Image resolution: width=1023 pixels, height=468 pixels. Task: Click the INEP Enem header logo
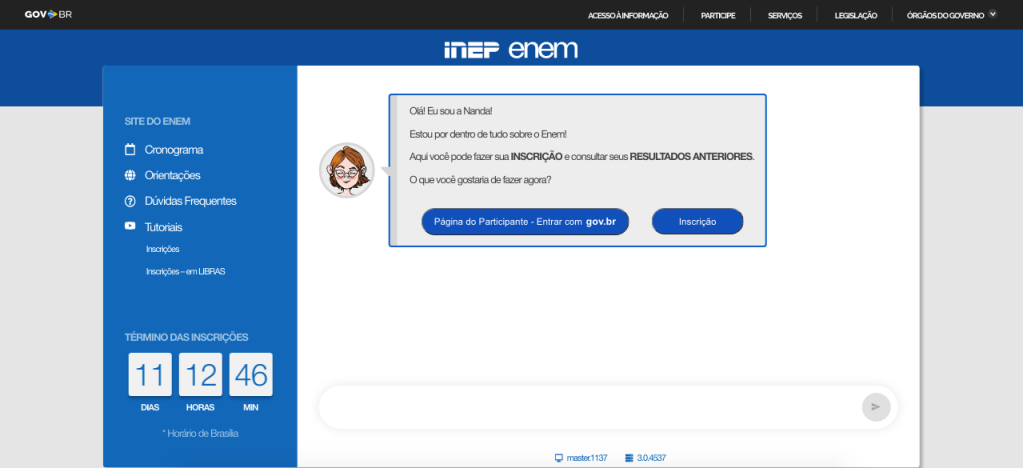coord(511,50)
